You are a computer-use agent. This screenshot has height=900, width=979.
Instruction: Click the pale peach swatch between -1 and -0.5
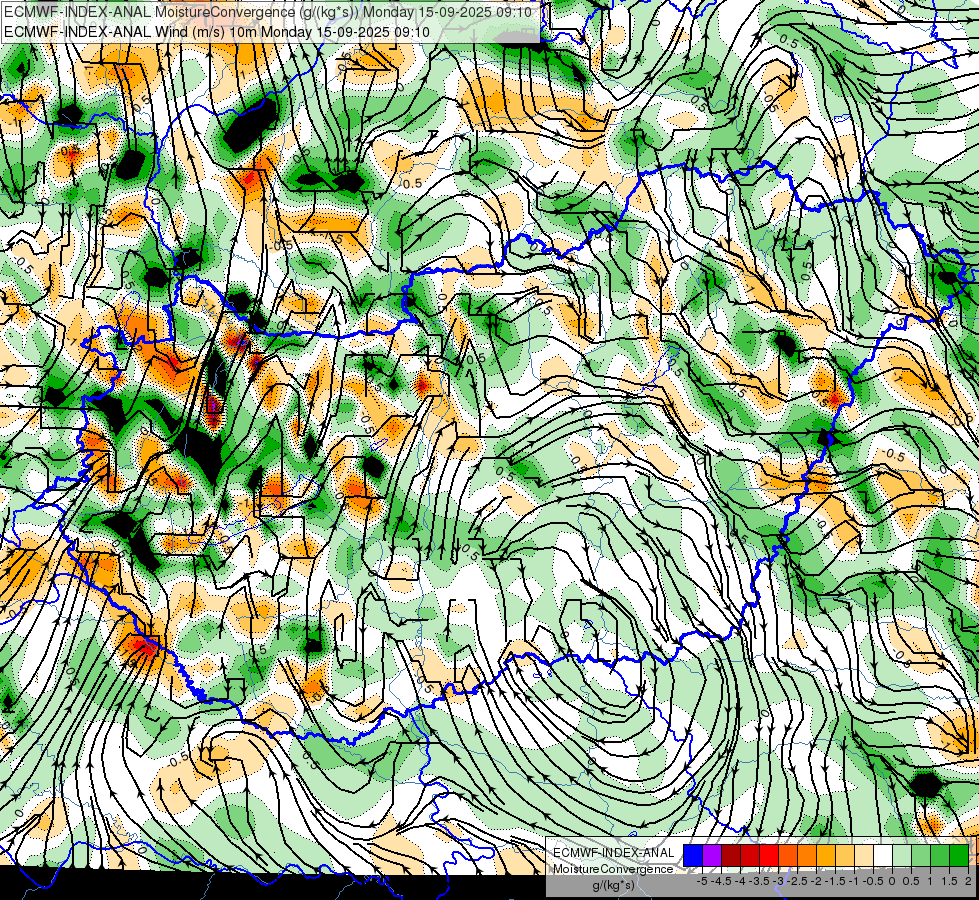click(x=864, y=856)
